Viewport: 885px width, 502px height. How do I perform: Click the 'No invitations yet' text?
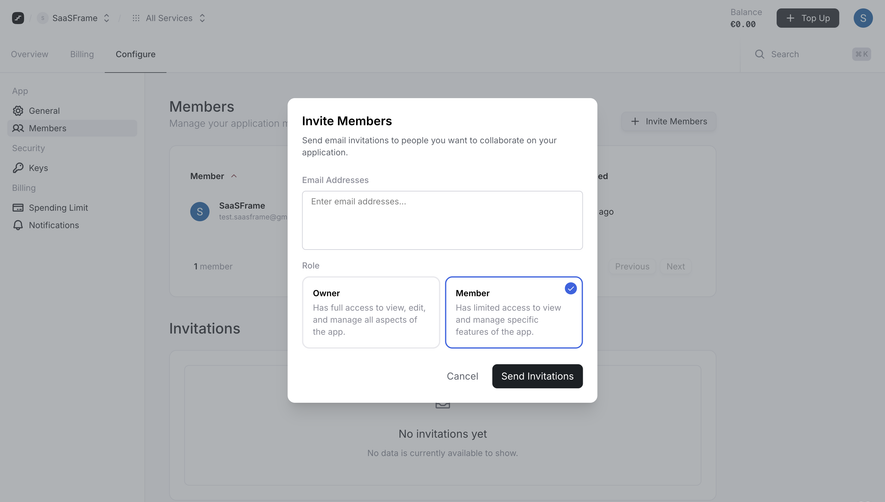coord(442,434)
